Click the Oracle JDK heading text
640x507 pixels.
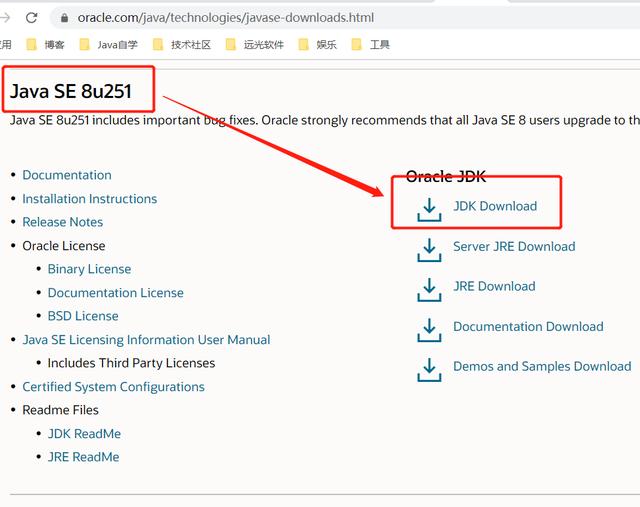(446, 176)
